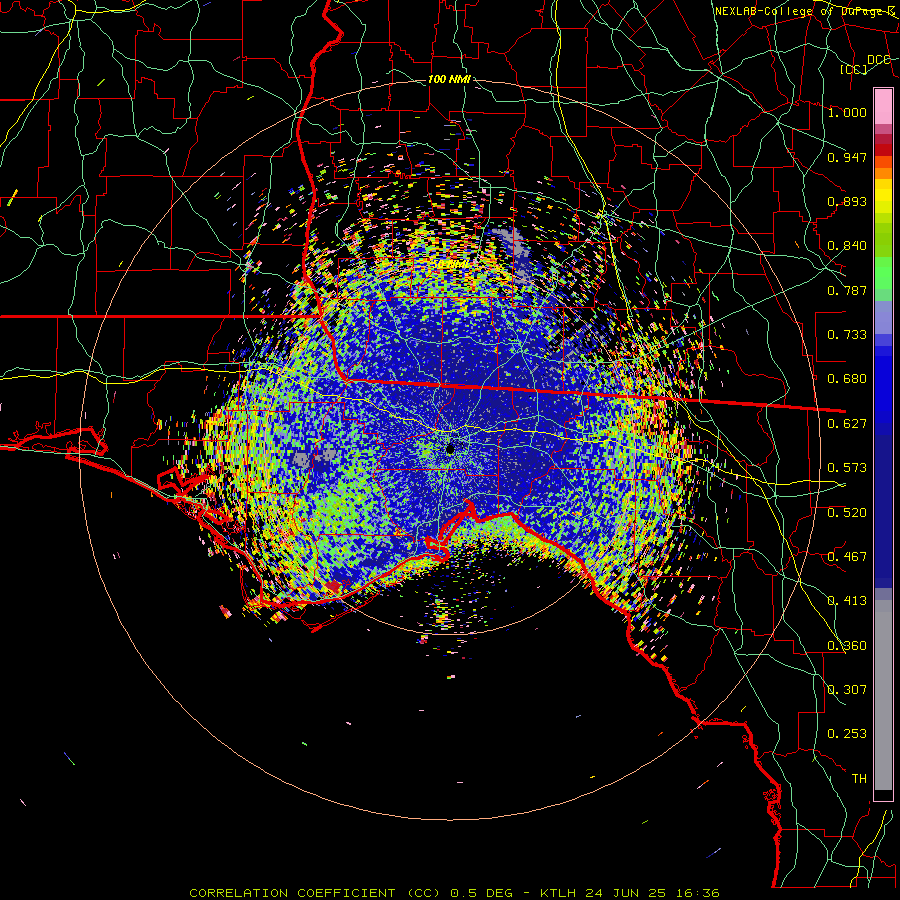Pick the lavender segment of the color bar
The height and width of the screenshot is (900, 900).
(883, 317)
